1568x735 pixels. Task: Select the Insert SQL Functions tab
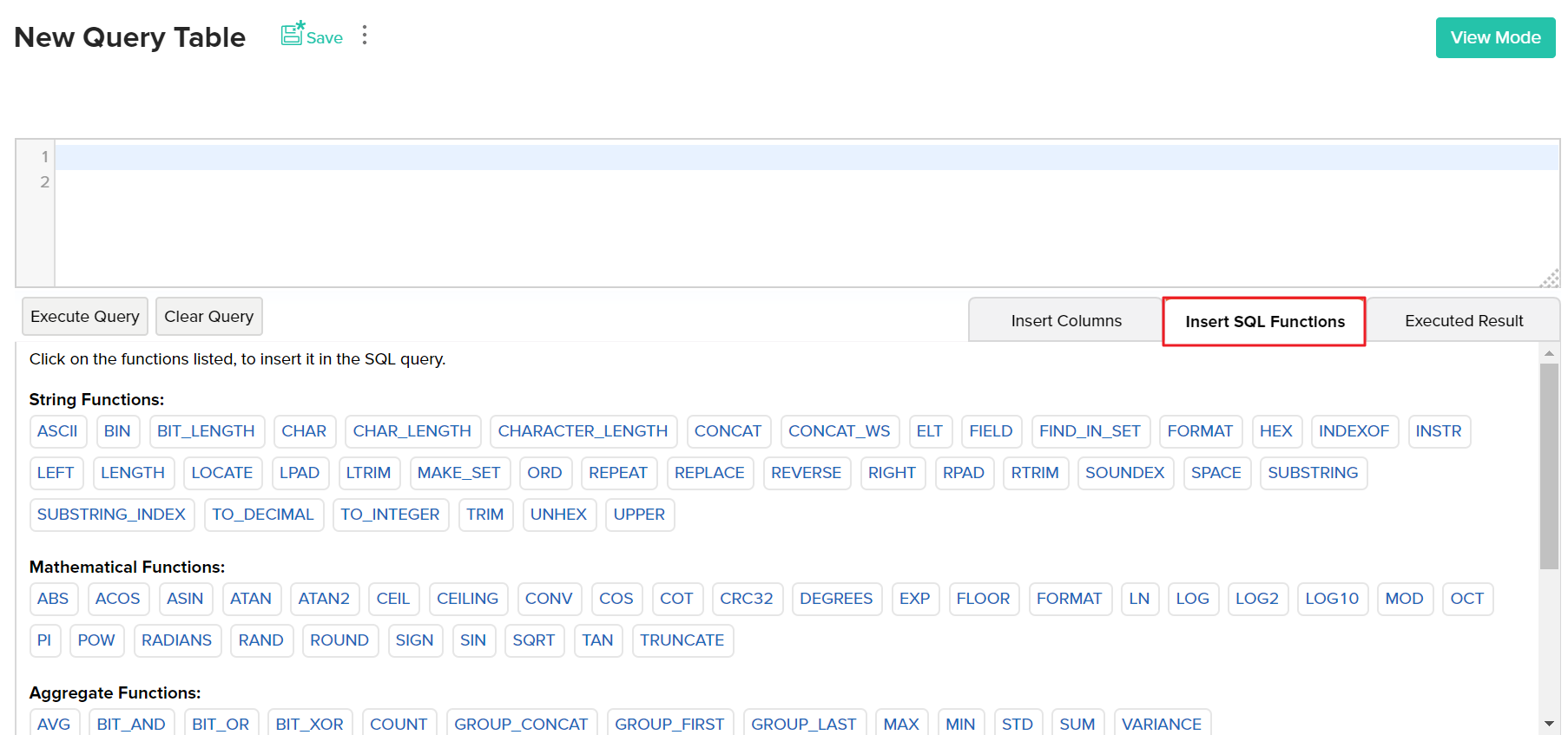[1264, 322]
